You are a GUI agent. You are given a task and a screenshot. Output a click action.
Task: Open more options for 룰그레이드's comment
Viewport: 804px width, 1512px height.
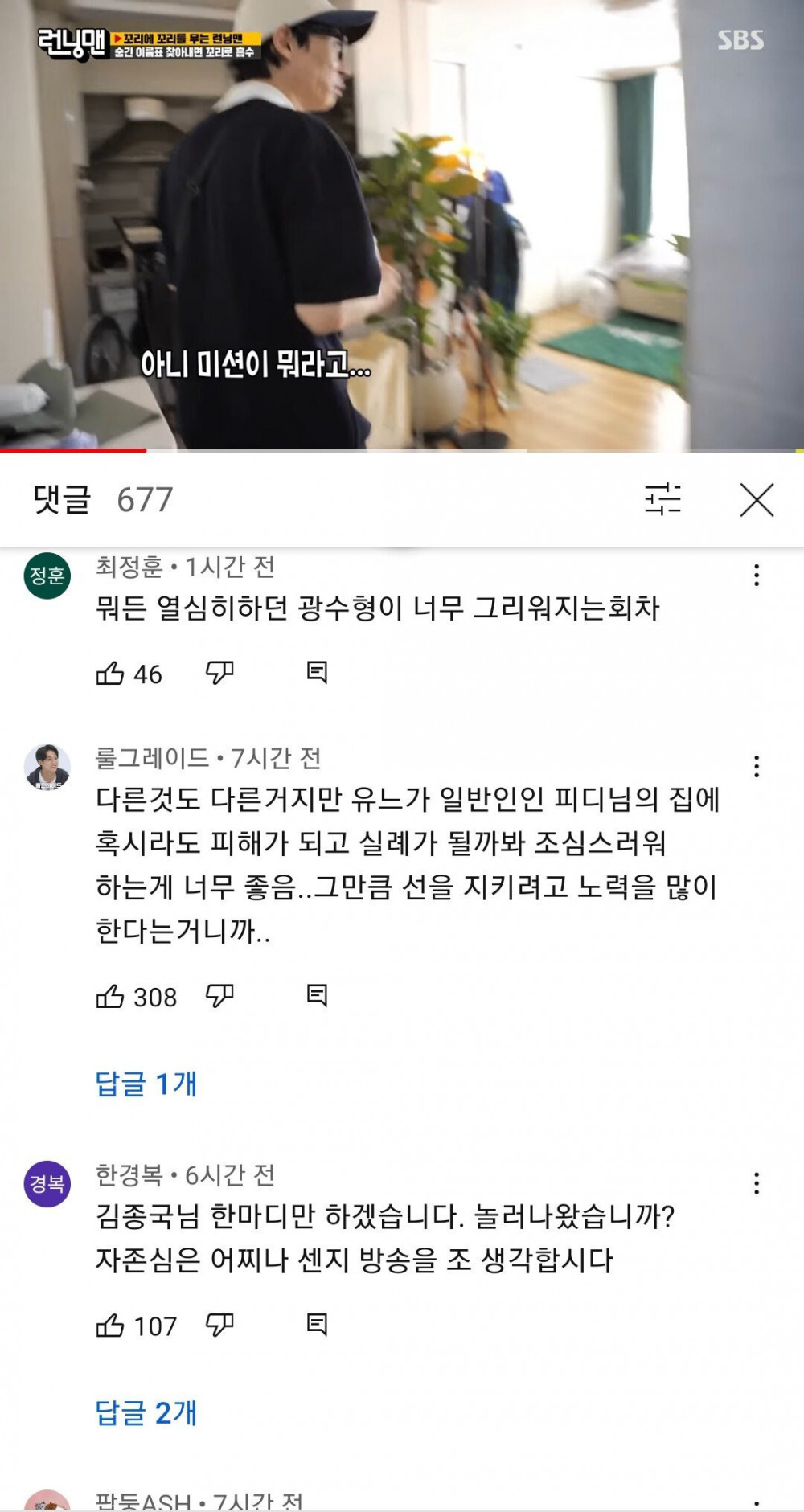coord(757,766)
